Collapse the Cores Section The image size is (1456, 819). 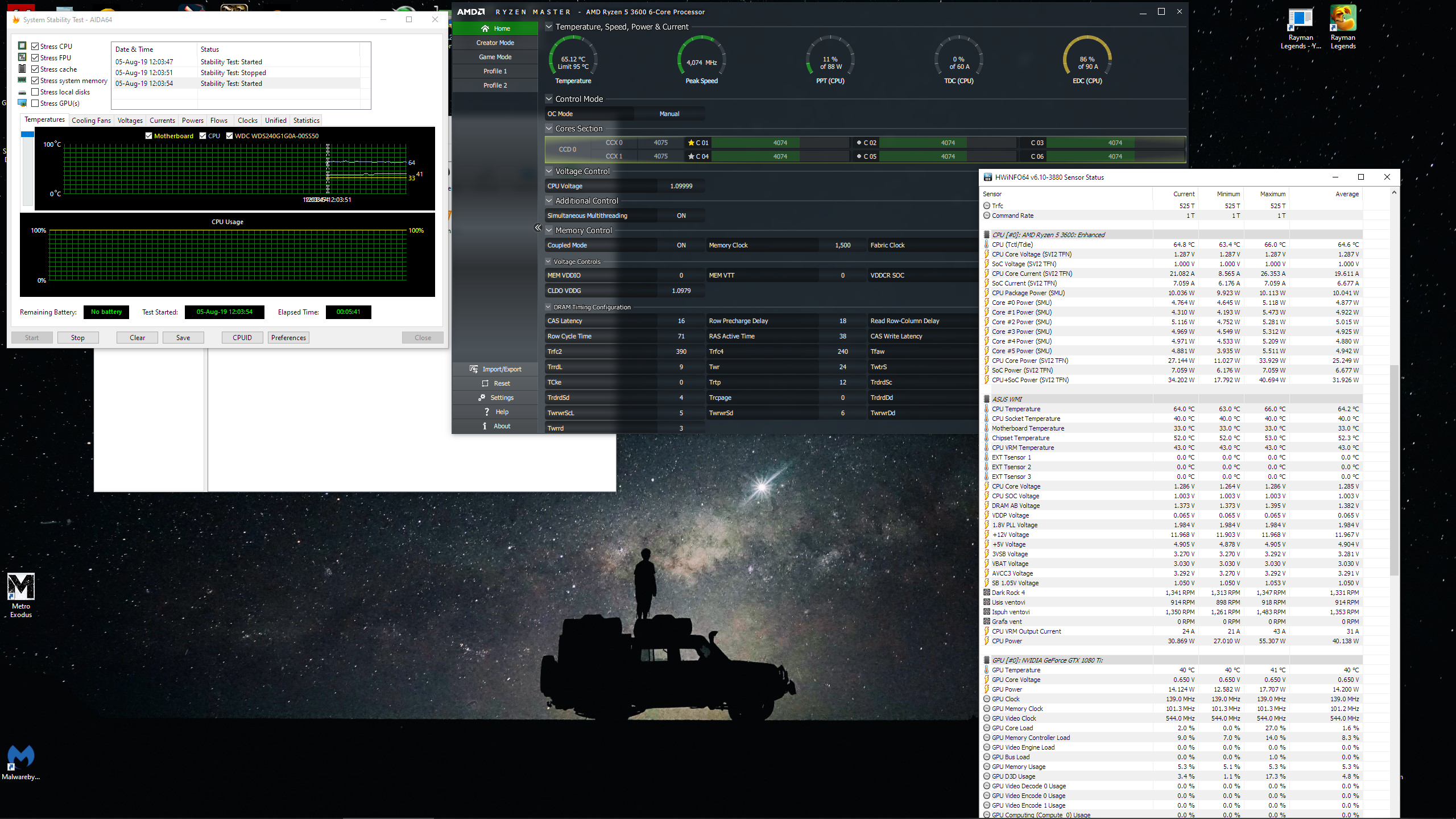(549, 129)
